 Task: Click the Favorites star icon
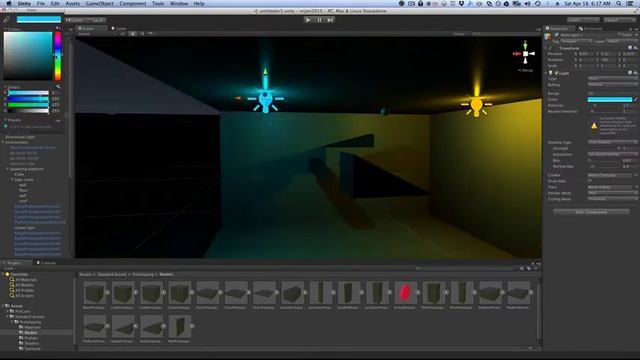[7, 274]
